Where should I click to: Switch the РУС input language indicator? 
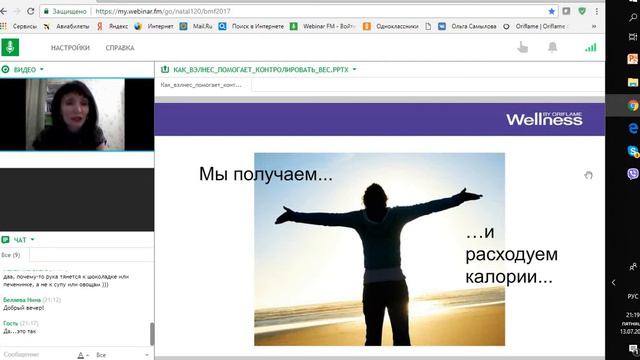633,296
